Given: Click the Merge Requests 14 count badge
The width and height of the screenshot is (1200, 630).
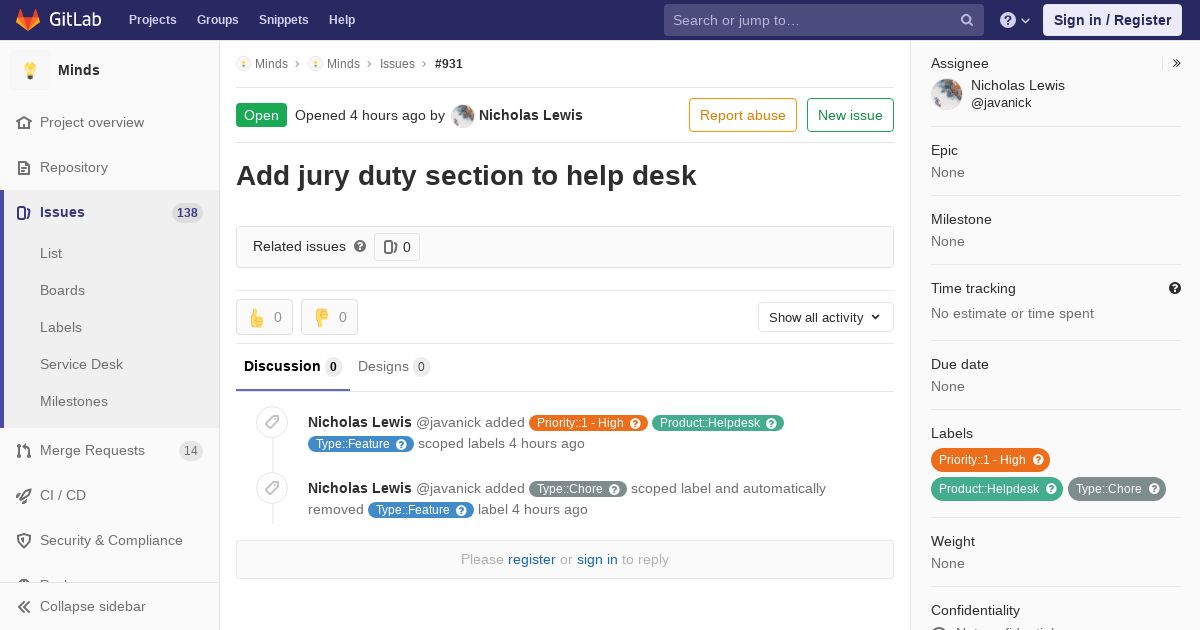Looking at the screenshot, I should (190, 451).
